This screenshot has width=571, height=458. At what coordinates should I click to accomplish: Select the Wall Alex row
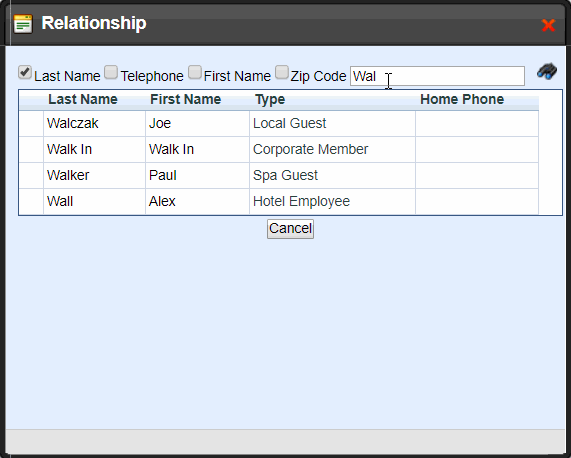[279, 201]
